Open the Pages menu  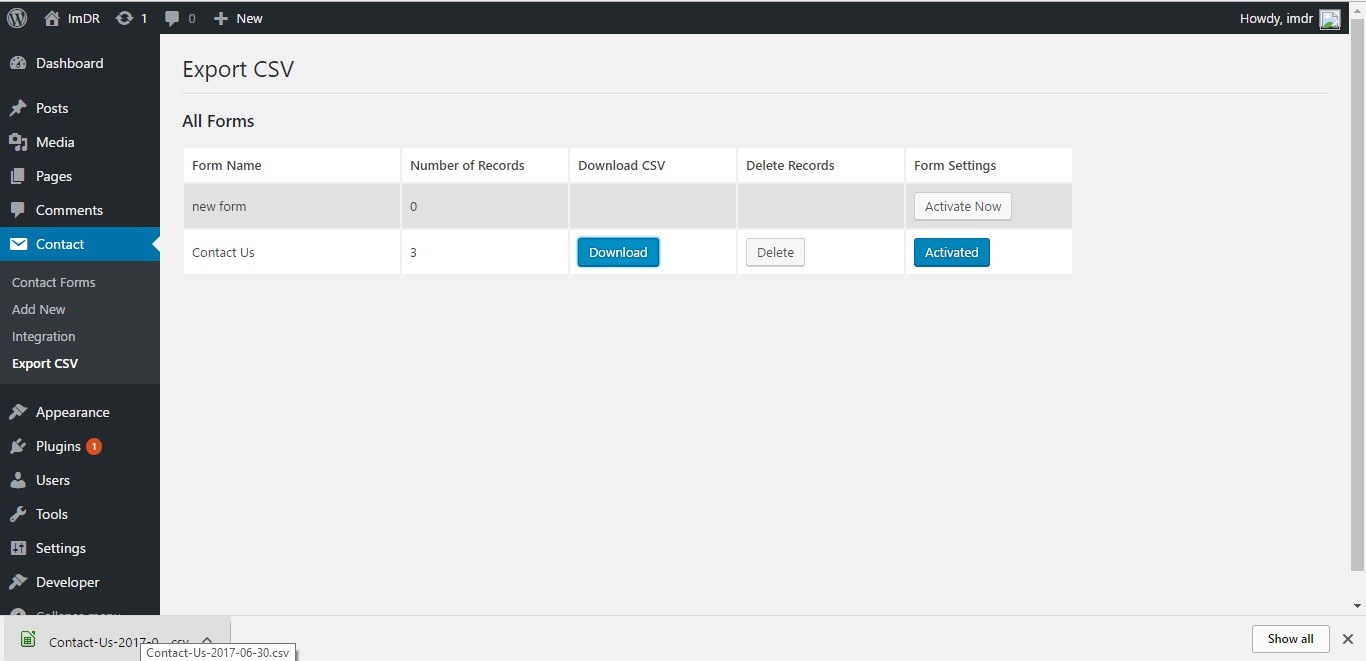click(80, 176)
